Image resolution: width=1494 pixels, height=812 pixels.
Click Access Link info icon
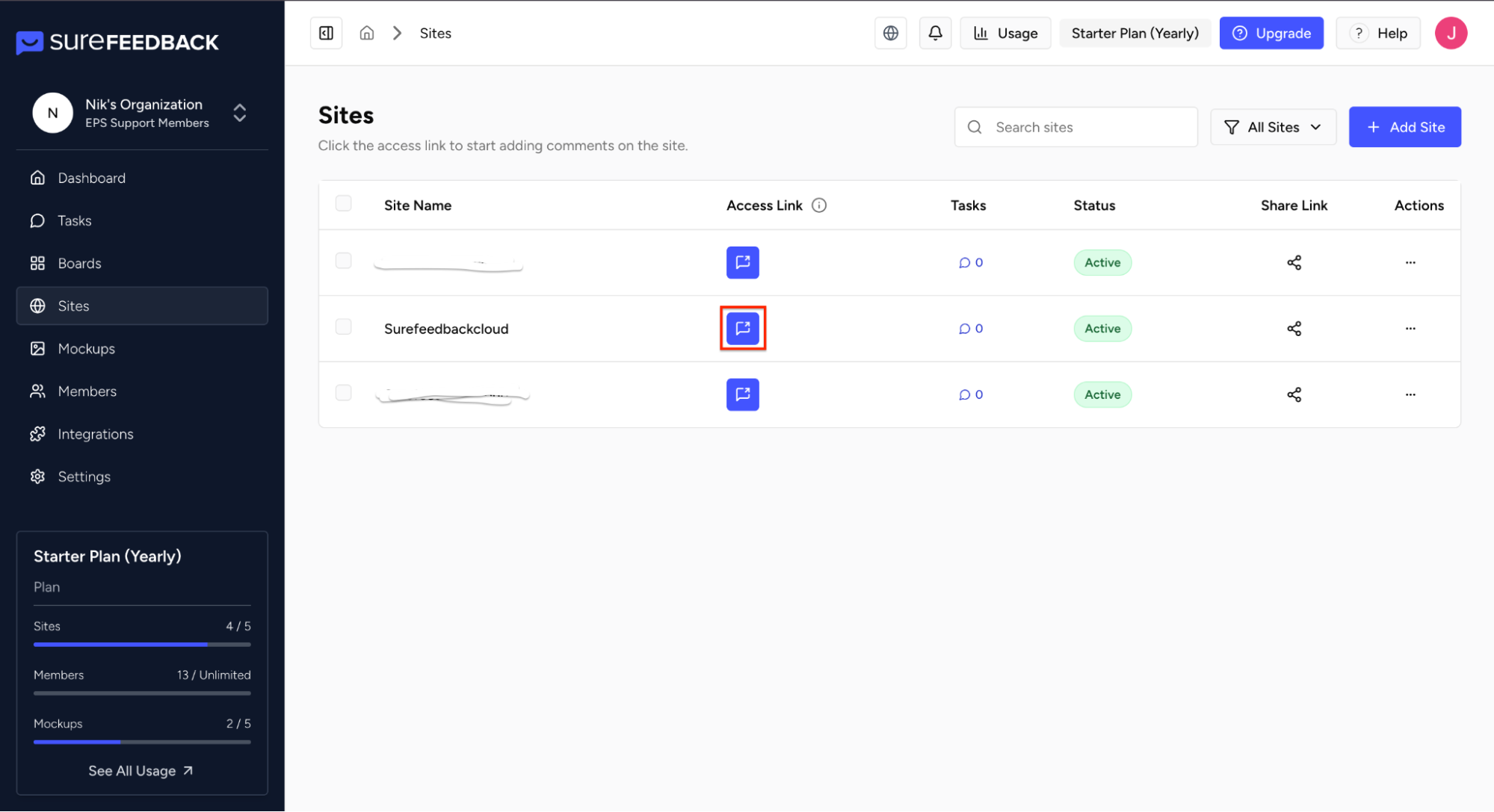point(819,205)
